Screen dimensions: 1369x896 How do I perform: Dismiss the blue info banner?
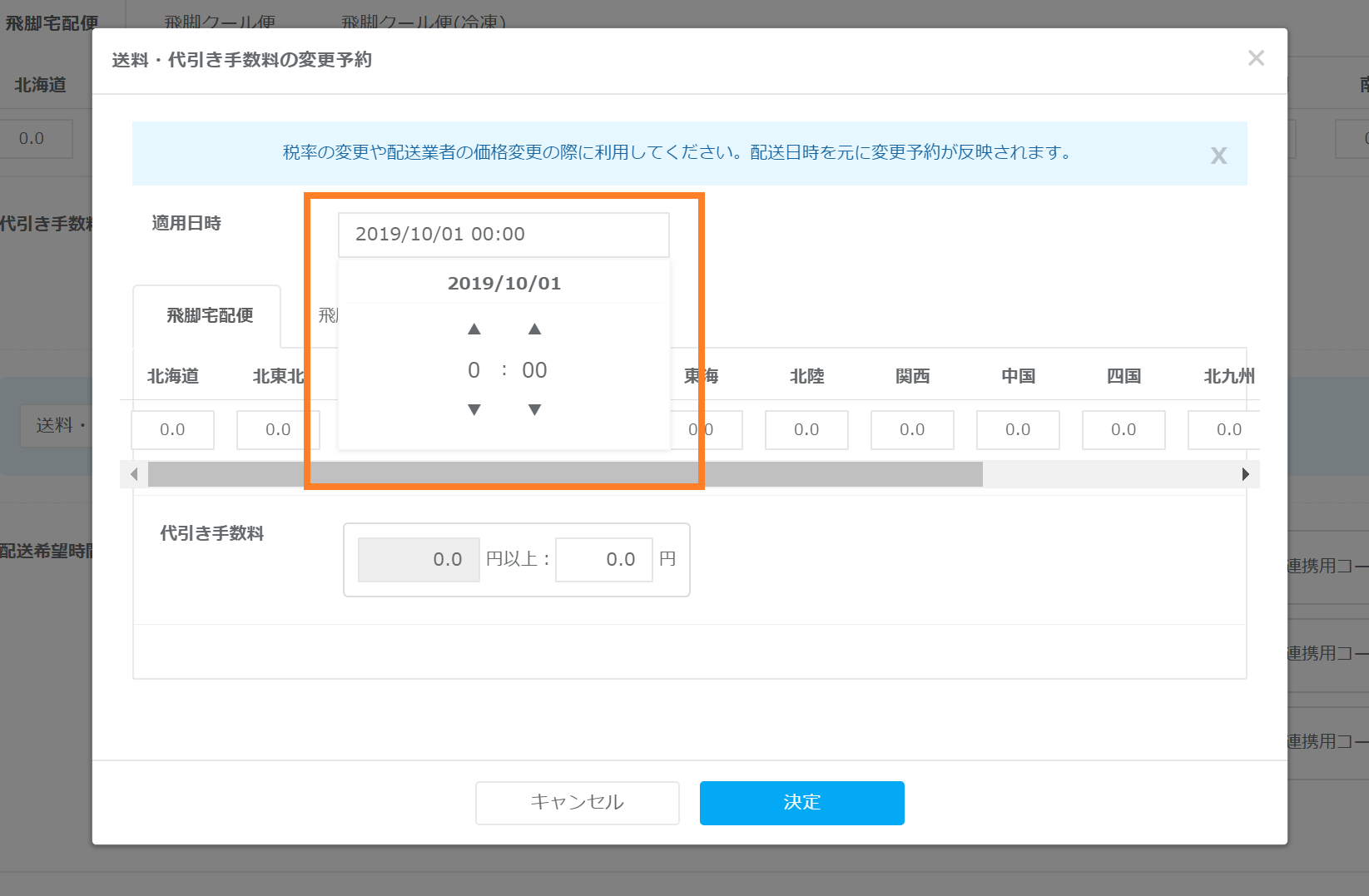click(1218, 156)
